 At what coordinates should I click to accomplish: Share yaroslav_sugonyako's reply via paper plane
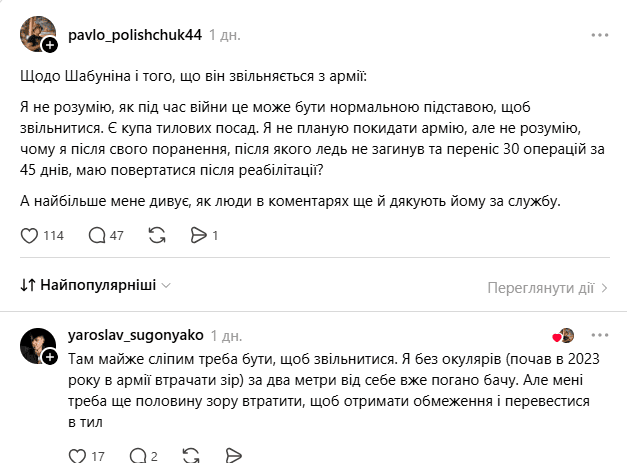pos(233,456)
